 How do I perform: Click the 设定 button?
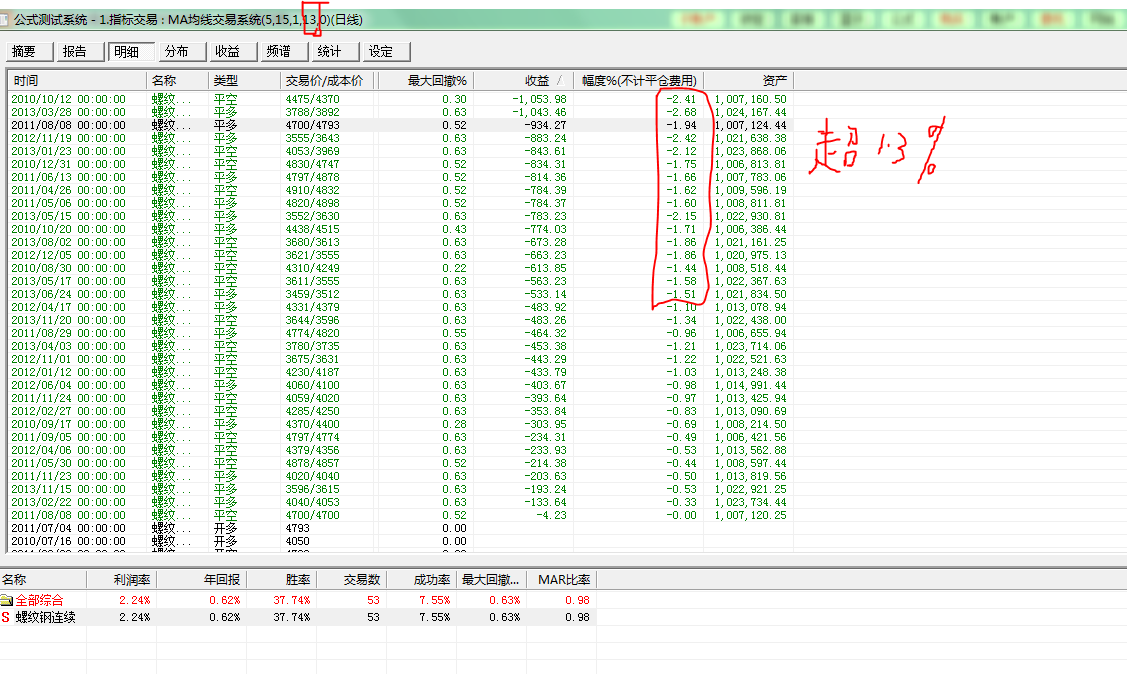pyautogui.click(x=380, y=52)
